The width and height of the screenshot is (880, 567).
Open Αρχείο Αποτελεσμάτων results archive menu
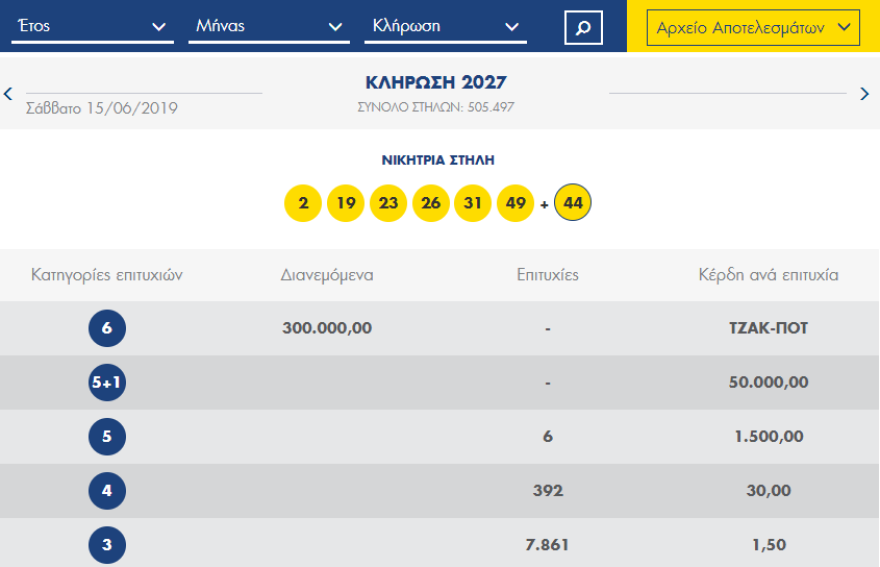coord(753,28)
